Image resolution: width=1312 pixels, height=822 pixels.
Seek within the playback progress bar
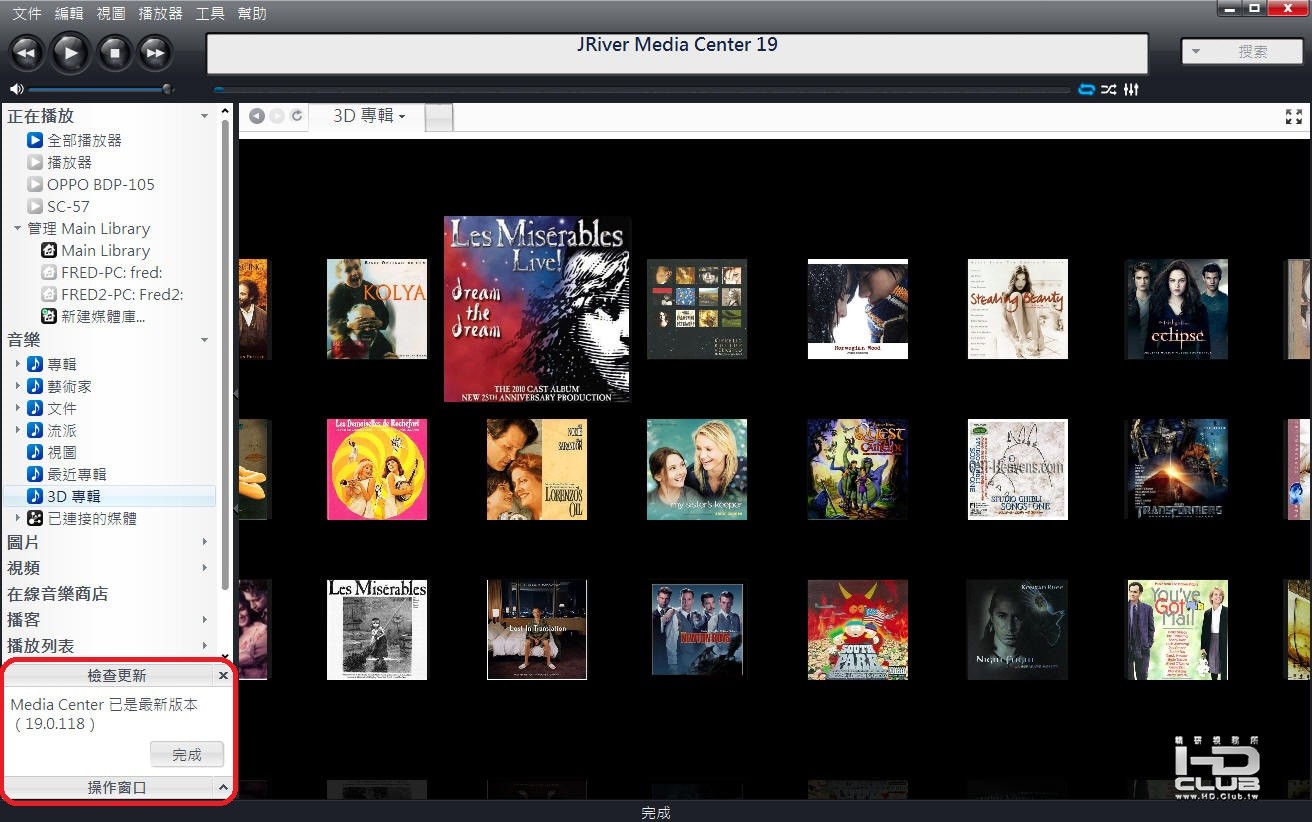(x=641, y=90)
